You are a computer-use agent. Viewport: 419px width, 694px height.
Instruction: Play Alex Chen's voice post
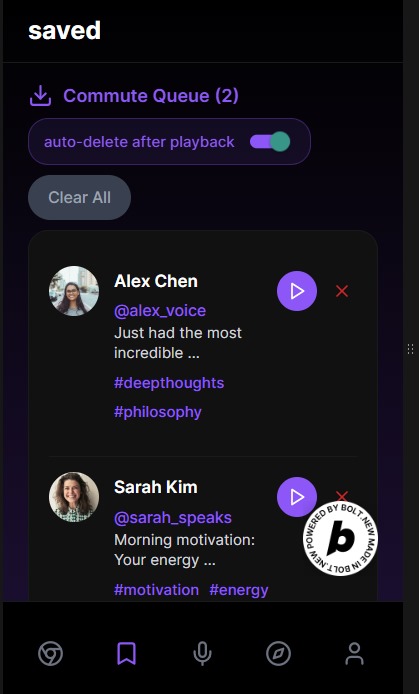(x=297, y=291)
